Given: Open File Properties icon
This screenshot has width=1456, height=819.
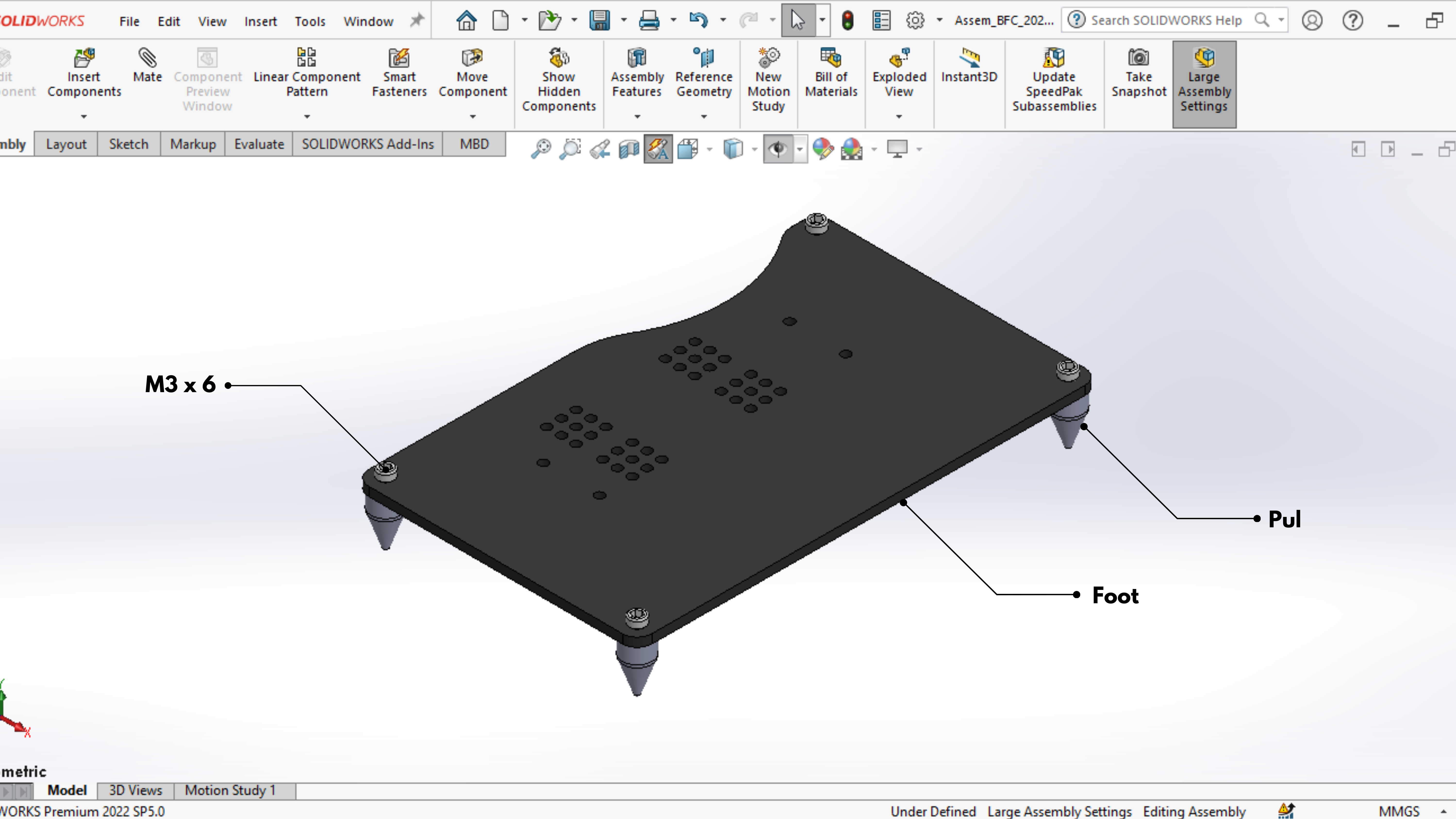Looking at the screenshot, I should tap(881, 20).
